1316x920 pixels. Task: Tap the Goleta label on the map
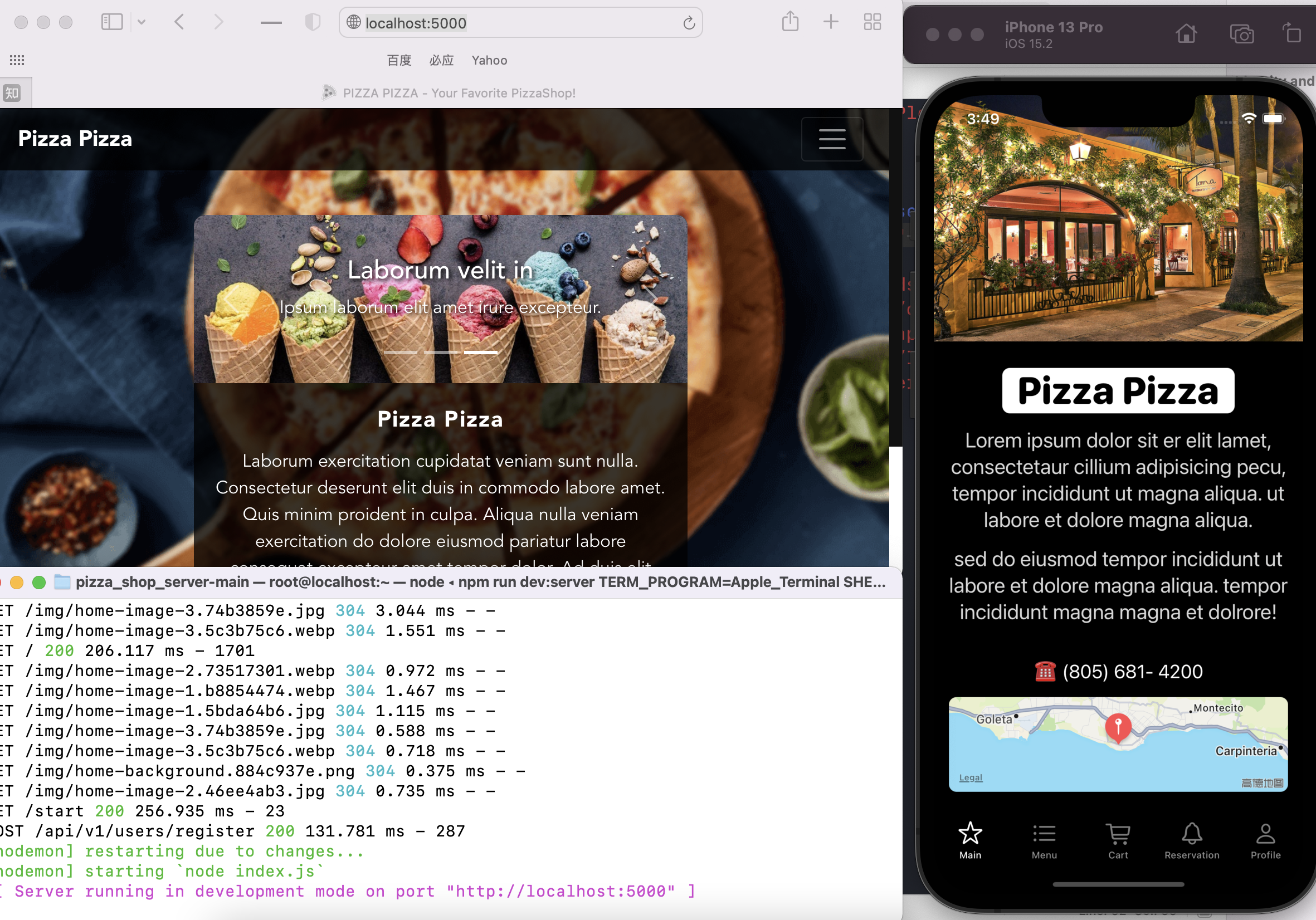pos(993,719)
